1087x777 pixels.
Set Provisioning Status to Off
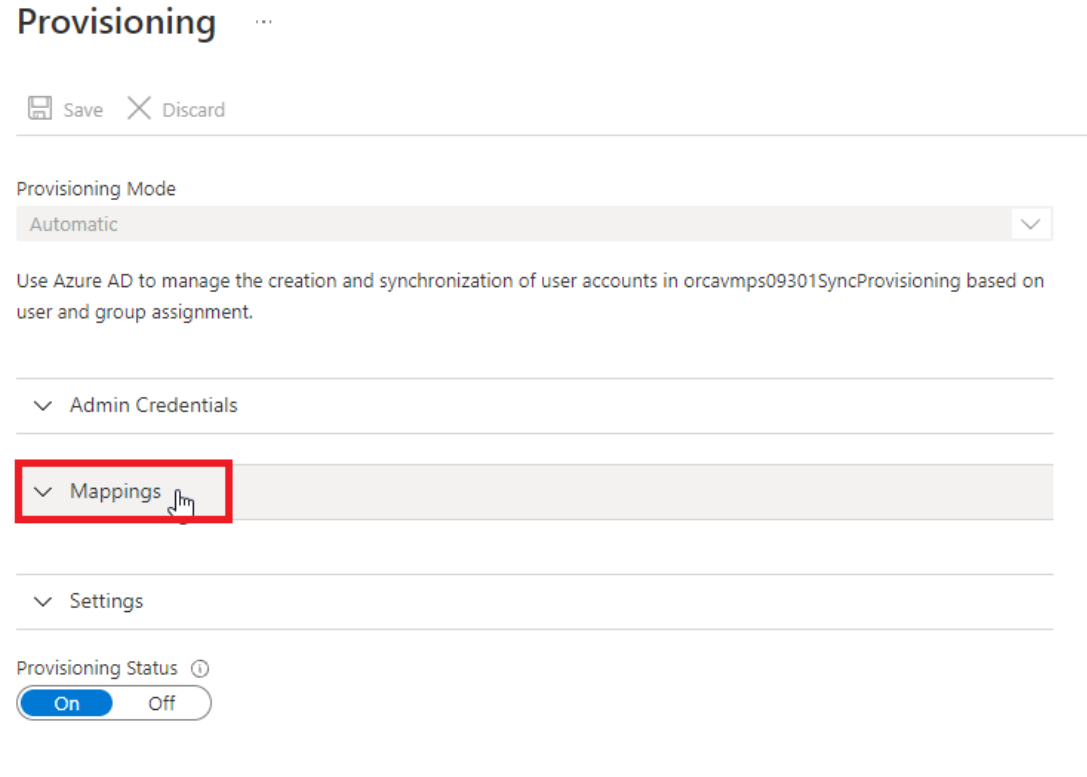[x=162, y=703]
